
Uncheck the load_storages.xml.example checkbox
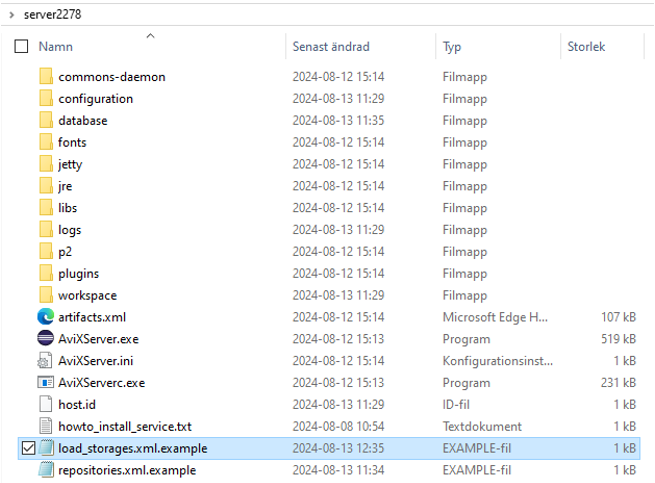(x=27, y=449)
